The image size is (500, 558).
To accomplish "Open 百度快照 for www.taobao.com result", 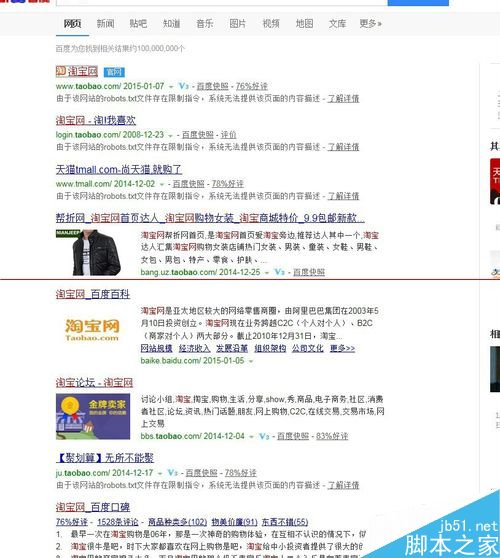I will pyautogui.click(x=212, y=86).
